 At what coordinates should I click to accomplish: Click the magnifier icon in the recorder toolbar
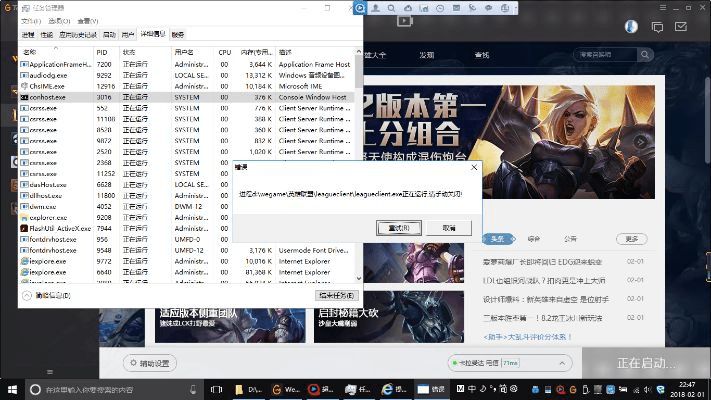click(391, 8)
